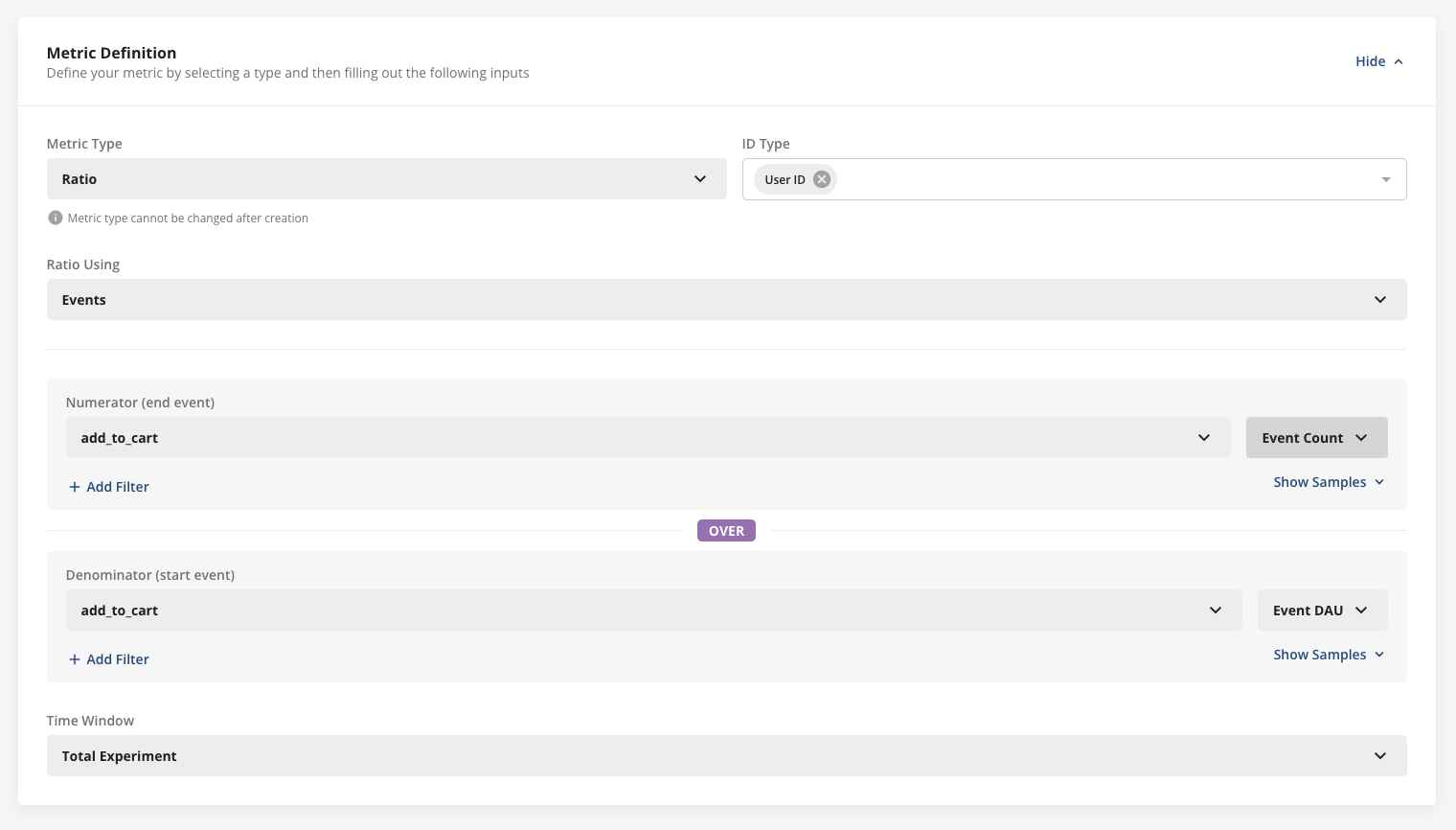Remove the User ID chip via its X icon
This screenshot has width=1456, height=830.
pyautogui.click(x=821, y=178)
